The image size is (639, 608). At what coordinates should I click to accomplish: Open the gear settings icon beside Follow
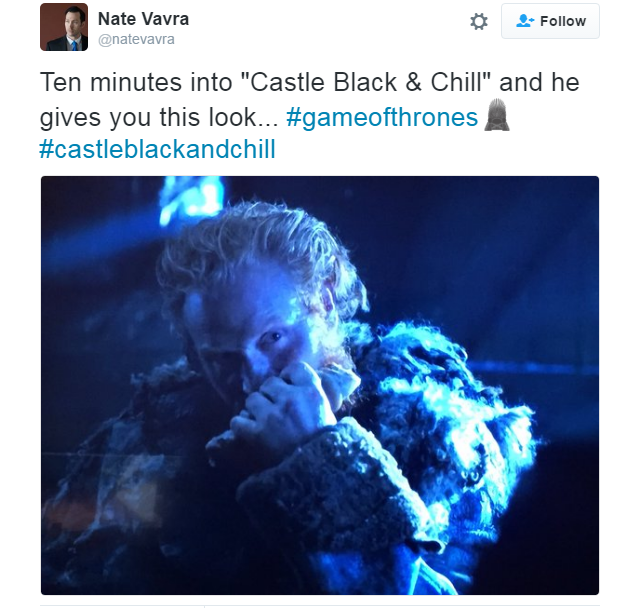point(479,22)
